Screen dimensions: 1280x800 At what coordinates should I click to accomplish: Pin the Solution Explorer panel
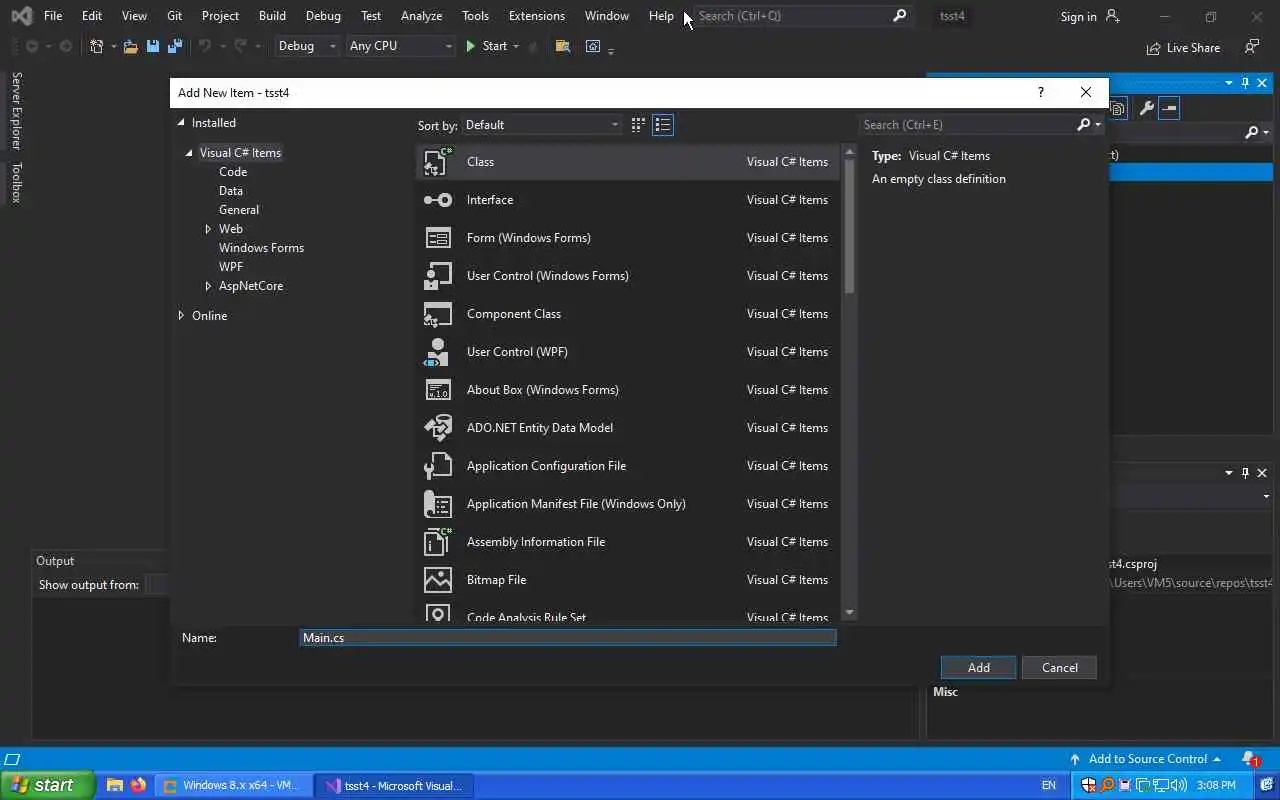point(1245,83)
